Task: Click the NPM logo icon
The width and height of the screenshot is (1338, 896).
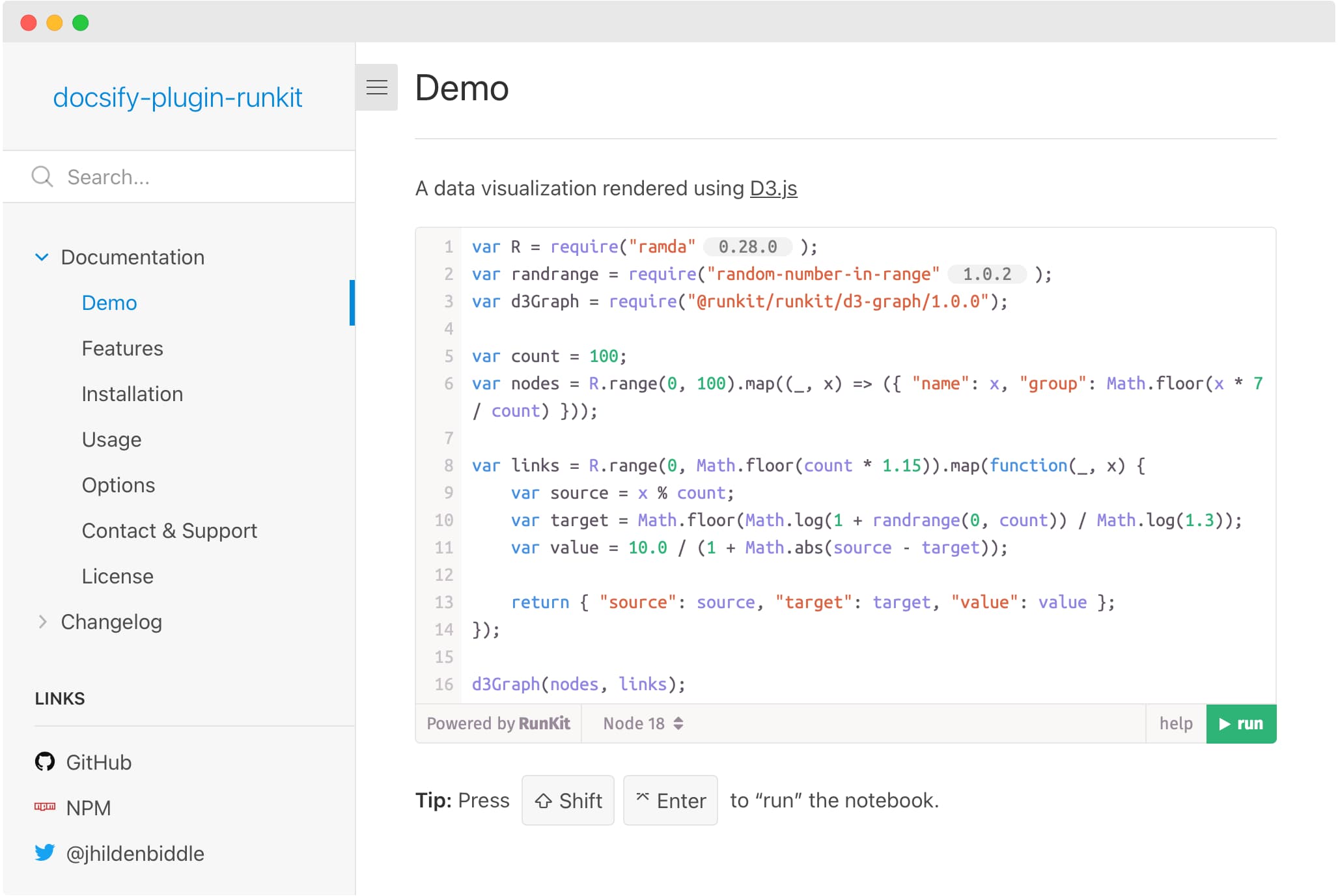Action: coord(45,807)
